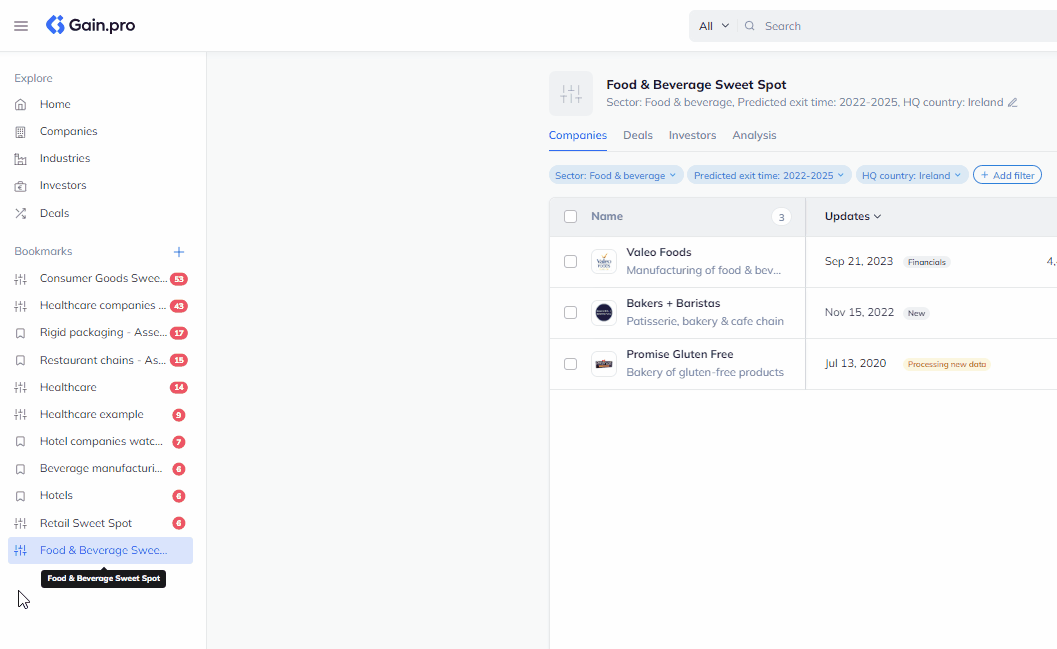1057x649 pixels.
Task: Click filter icon beside Retail Sweet Spot
Action: click(x=20, y=523)
